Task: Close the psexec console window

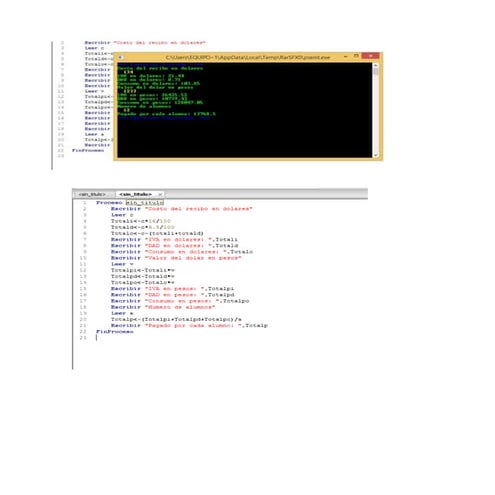Action: [370, 56]
